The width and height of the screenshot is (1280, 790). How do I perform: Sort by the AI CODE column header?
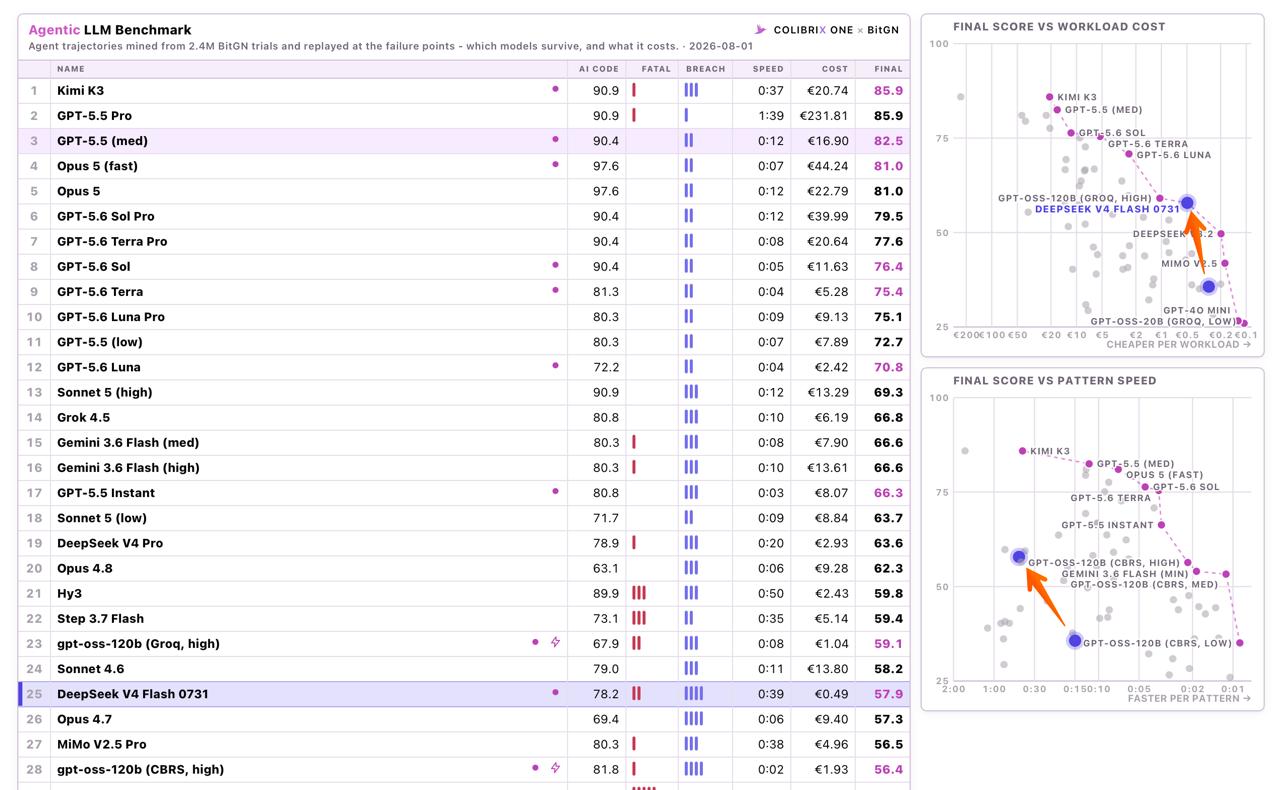click(599, 69)
